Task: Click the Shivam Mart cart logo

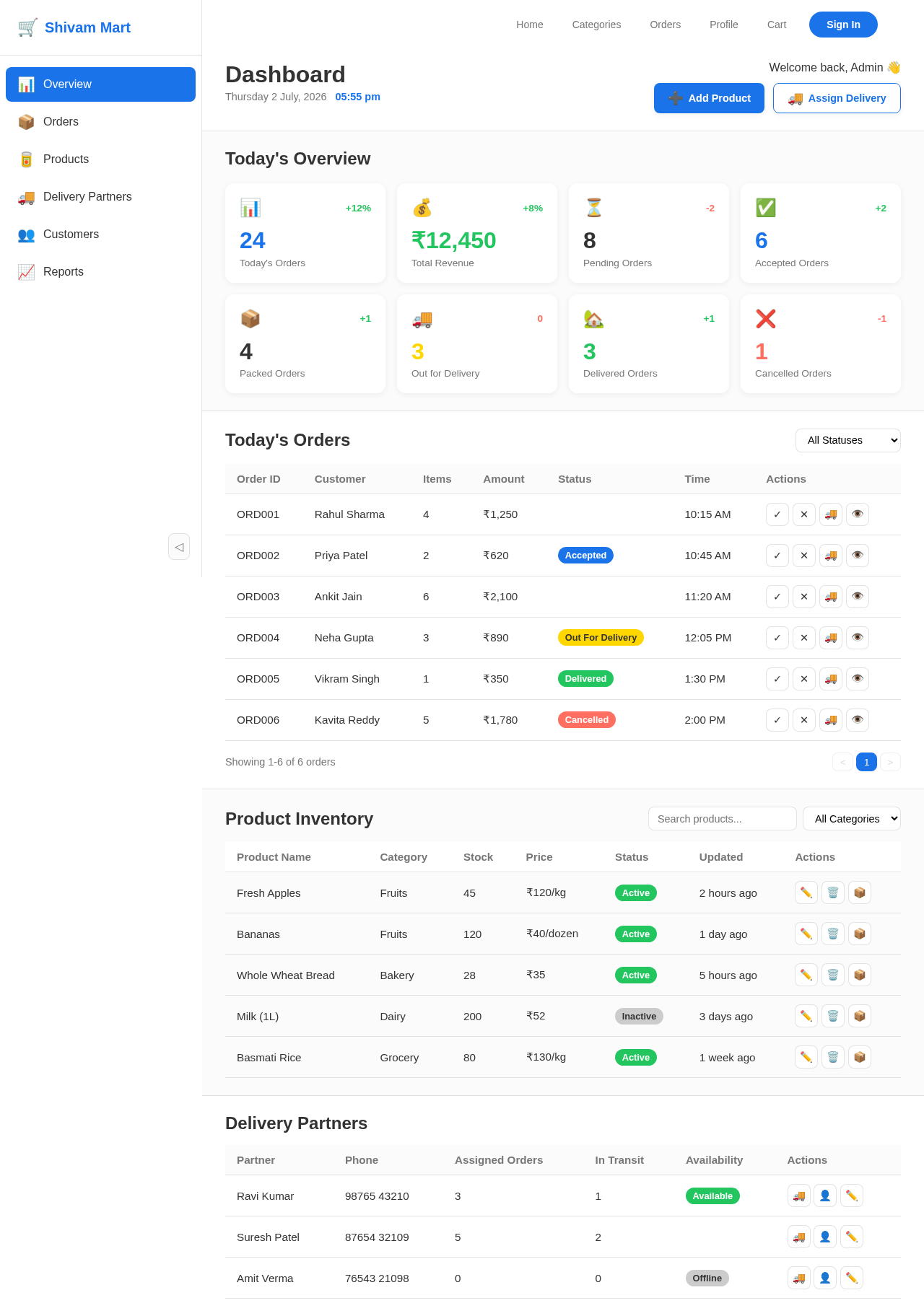Action: 27,27
